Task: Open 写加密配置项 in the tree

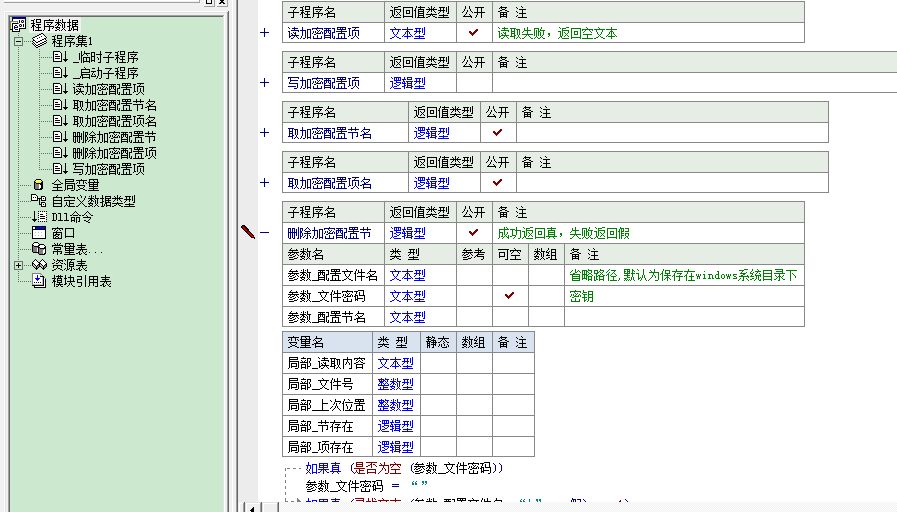Action: 108,169
